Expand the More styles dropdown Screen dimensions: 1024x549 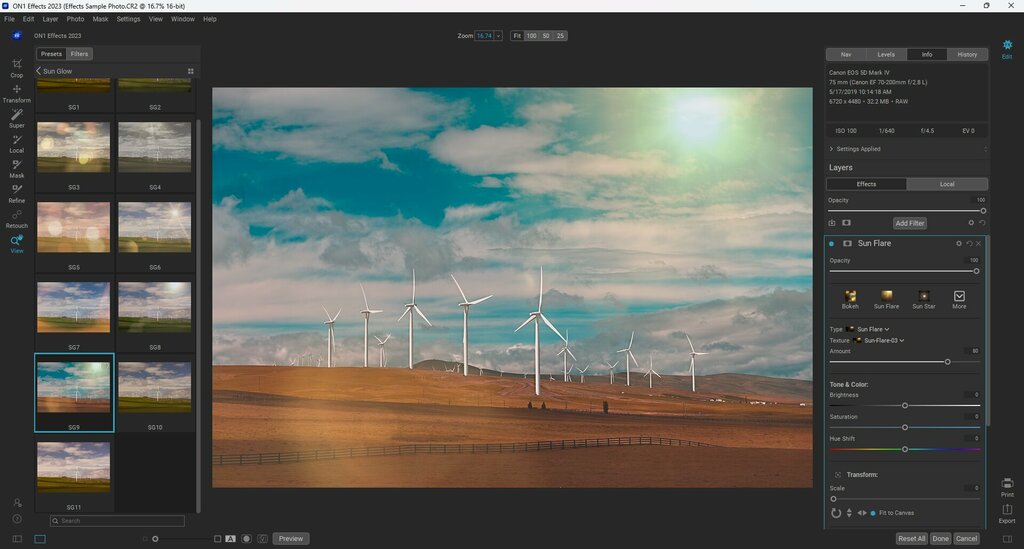(x=959, y=300)
